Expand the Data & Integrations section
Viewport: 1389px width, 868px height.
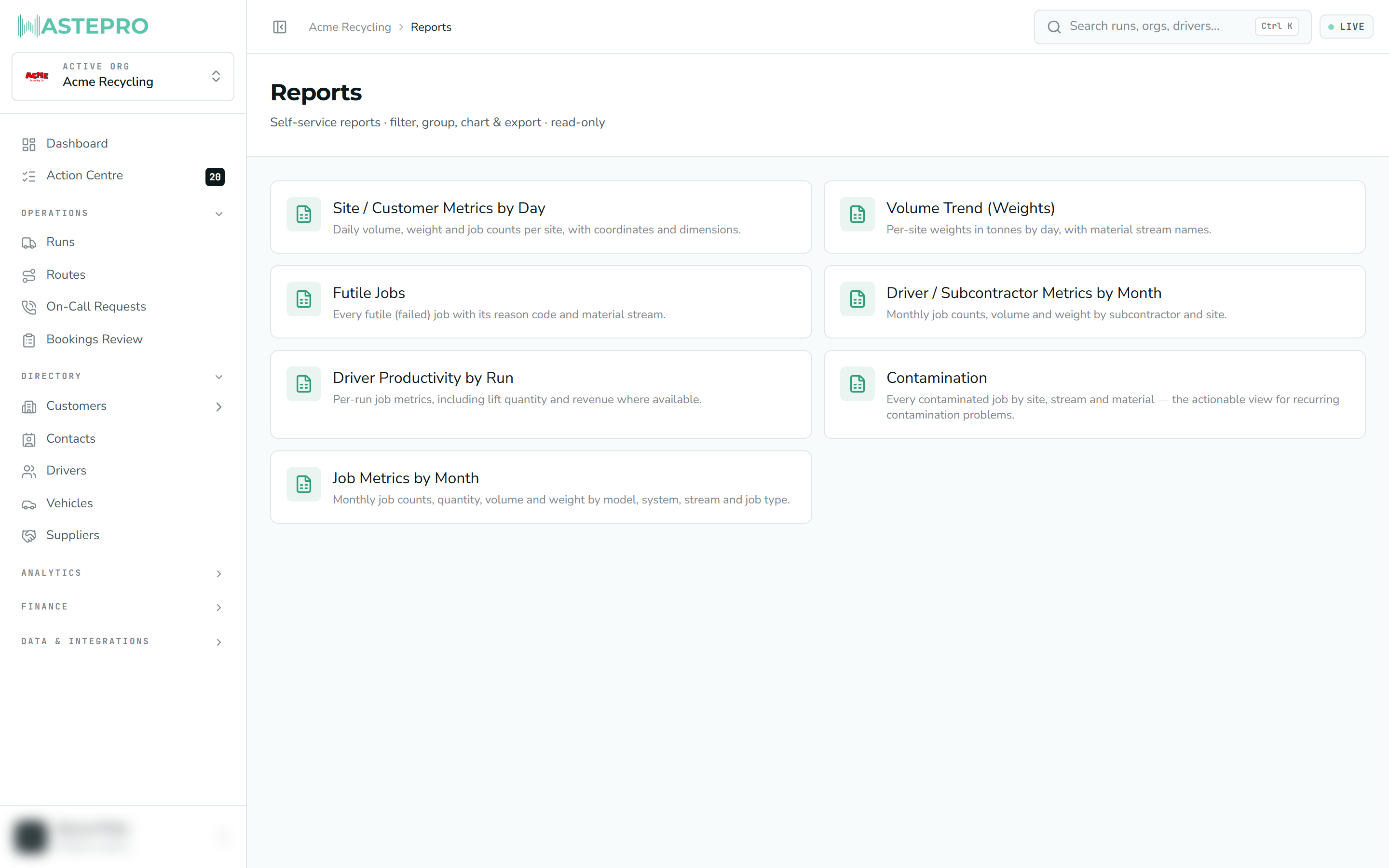click(x=218, y=642)
